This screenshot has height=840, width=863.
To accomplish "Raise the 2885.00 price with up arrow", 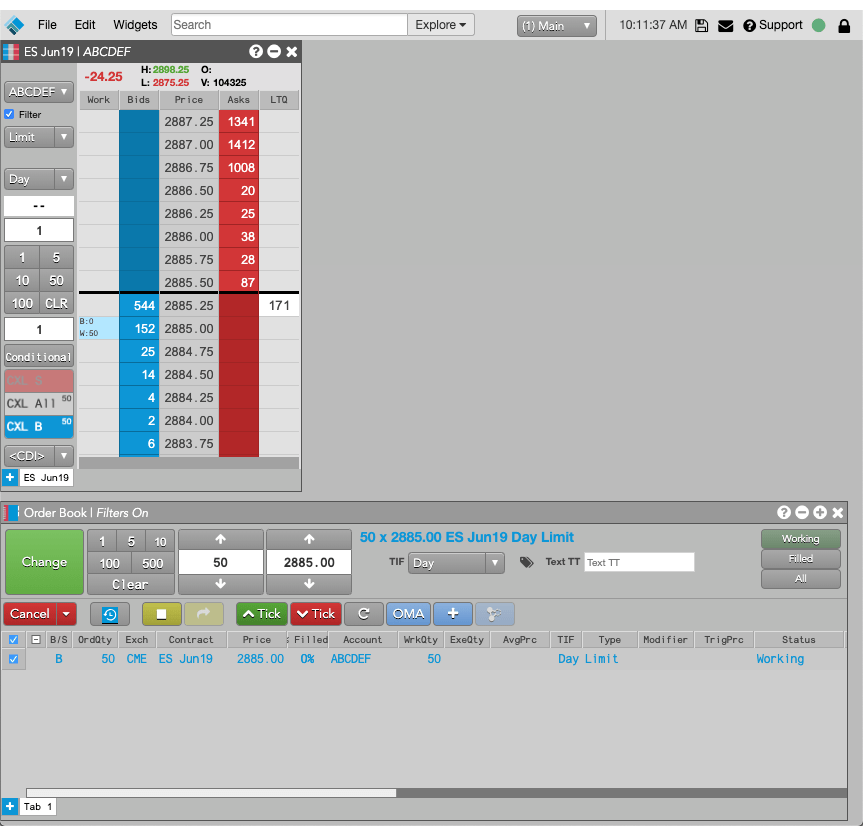I will (309, 539).
